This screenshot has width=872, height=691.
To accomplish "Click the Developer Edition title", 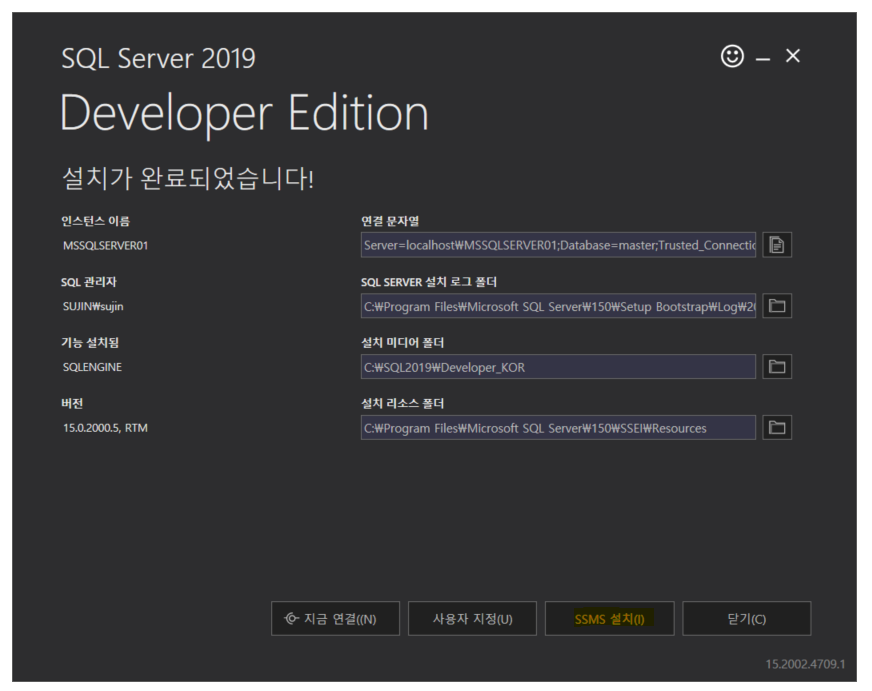I will tap(244, 114).
